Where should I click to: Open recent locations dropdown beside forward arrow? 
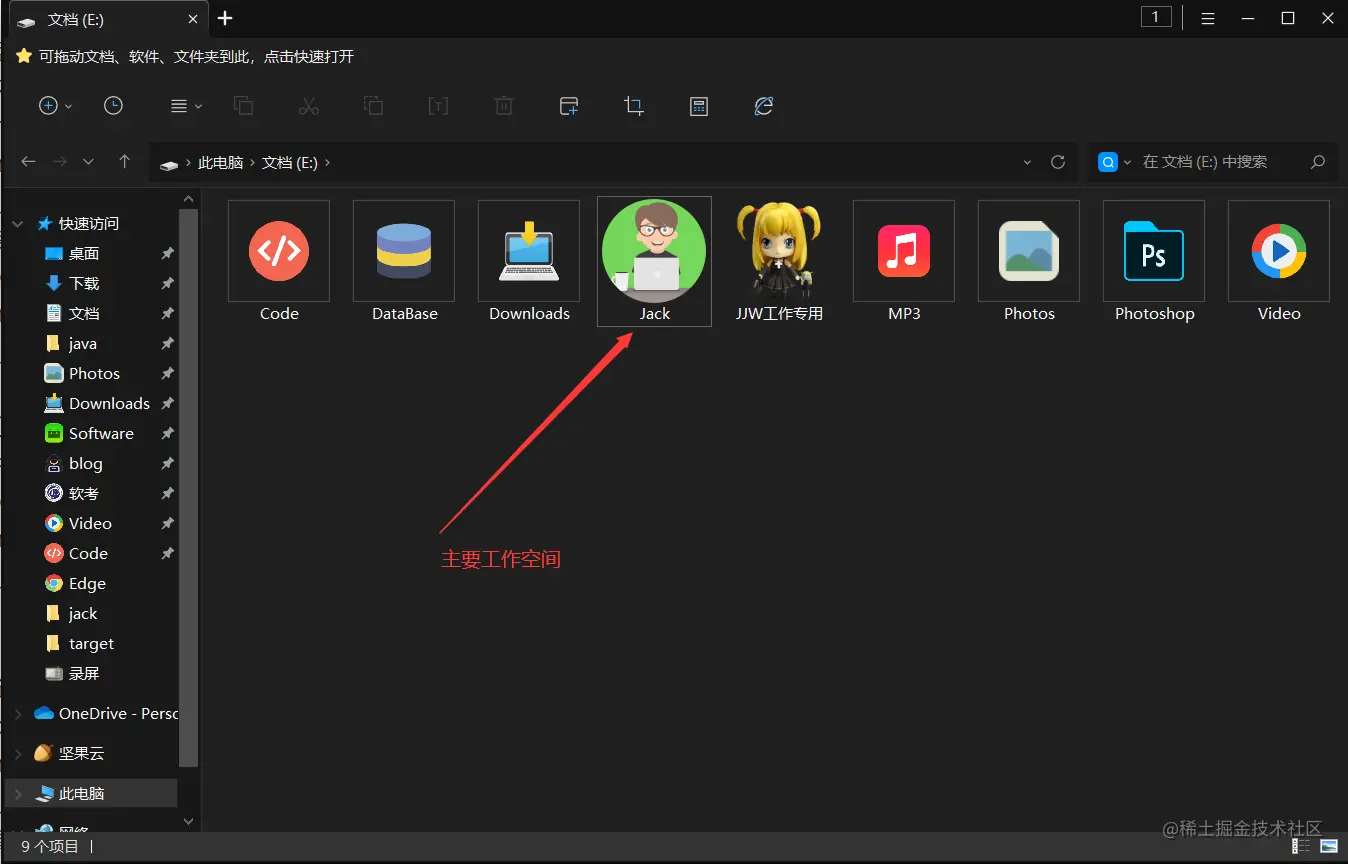(88, 162)
